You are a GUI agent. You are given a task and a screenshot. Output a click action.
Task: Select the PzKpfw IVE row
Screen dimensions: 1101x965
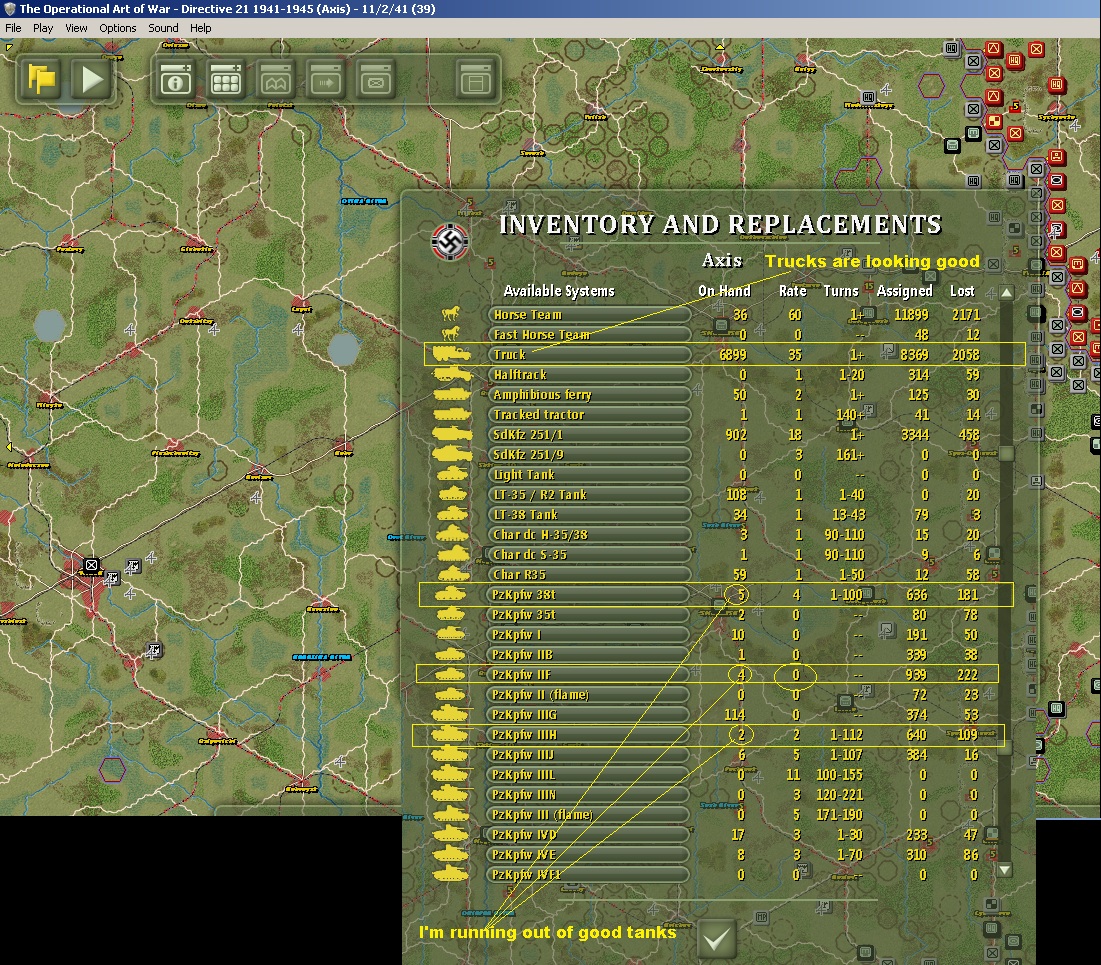588,855
